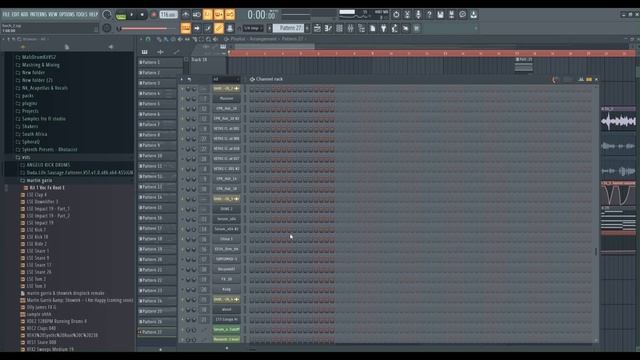
Task: Open the ADD menu
Action: coord(24,14)
